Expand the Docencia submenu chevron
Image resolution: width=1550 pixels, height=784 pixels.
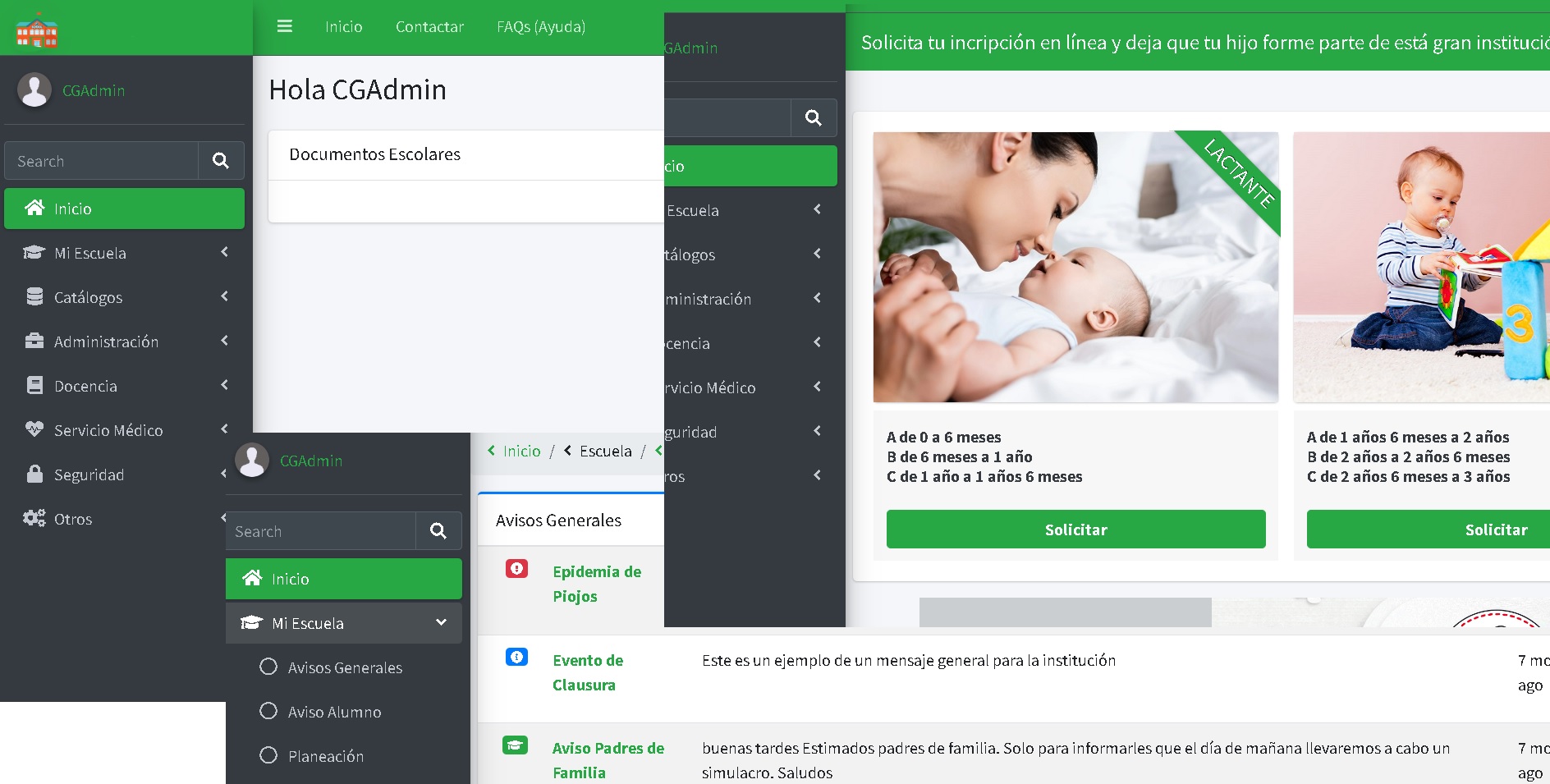pos(224,385)
